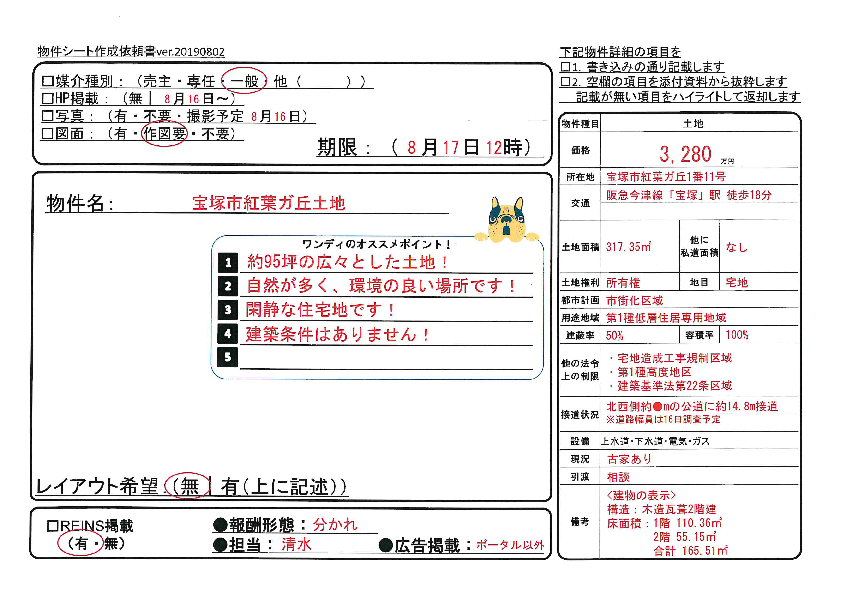Click the 担当 field showing 清水
Image resolution: width=842 pixels, height=595 pixels.
click(297, 545)
